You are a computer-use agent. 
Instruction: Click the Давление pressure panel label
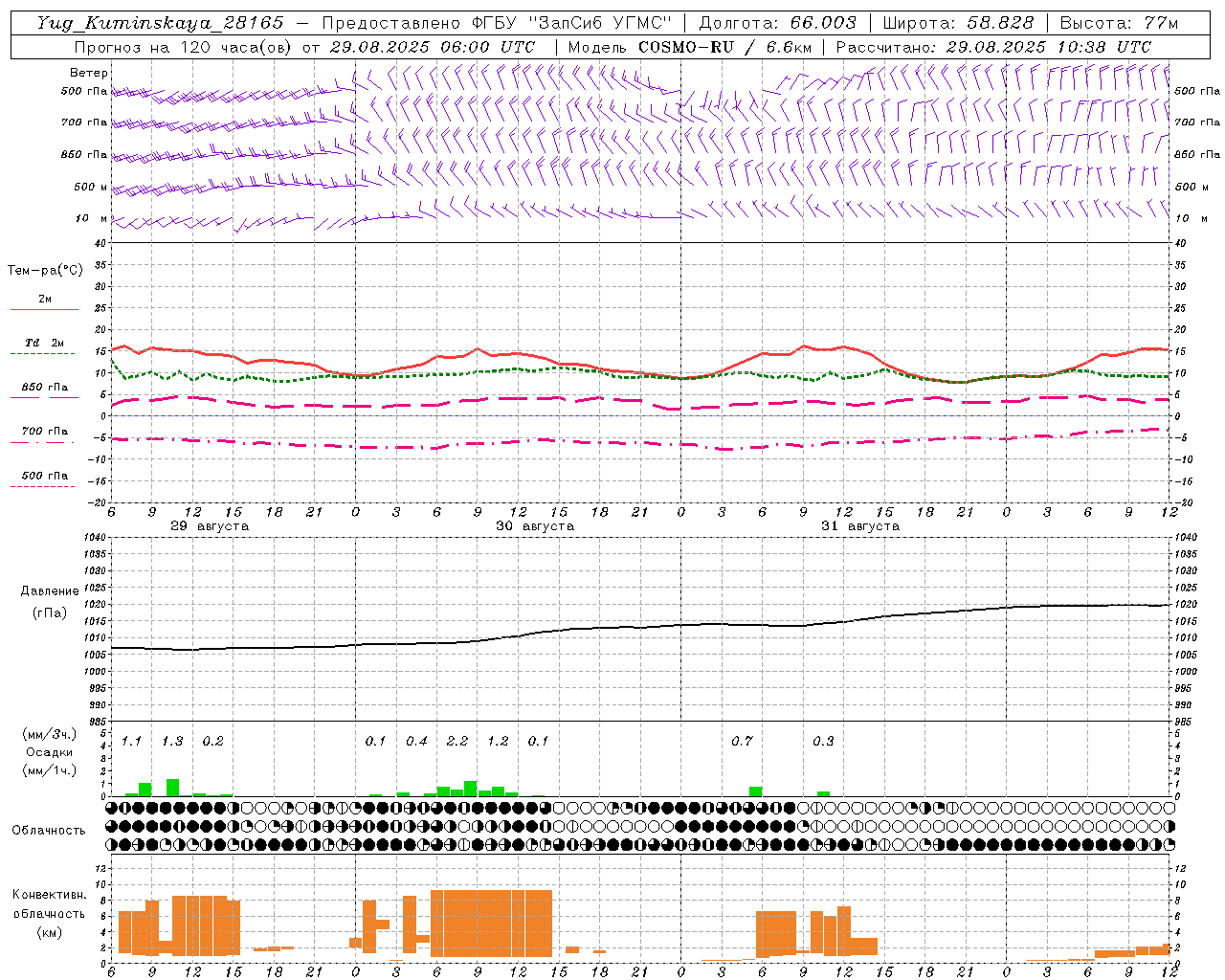50,591
